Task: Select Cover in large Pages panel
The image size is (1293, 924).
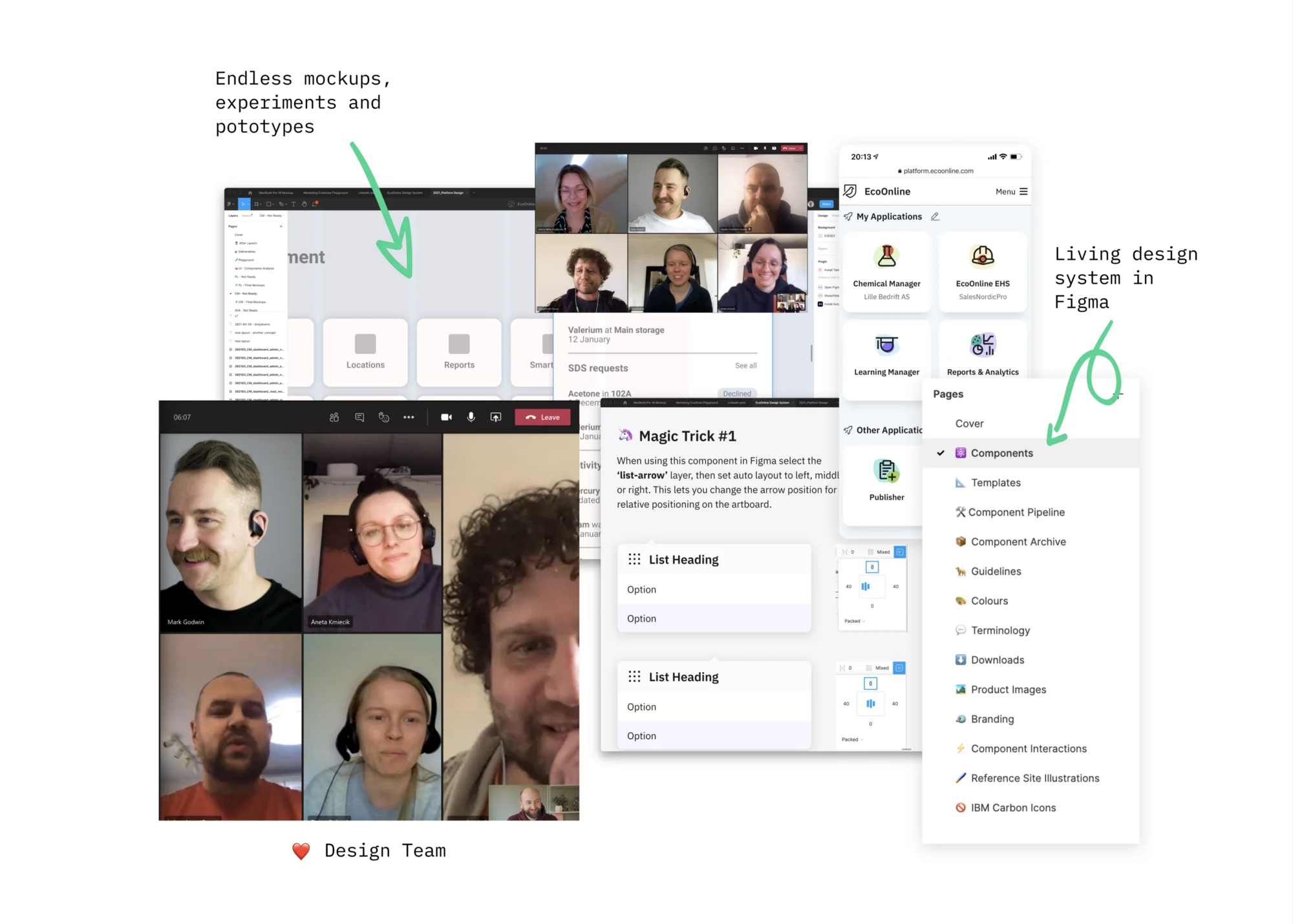Action: 1031,424
